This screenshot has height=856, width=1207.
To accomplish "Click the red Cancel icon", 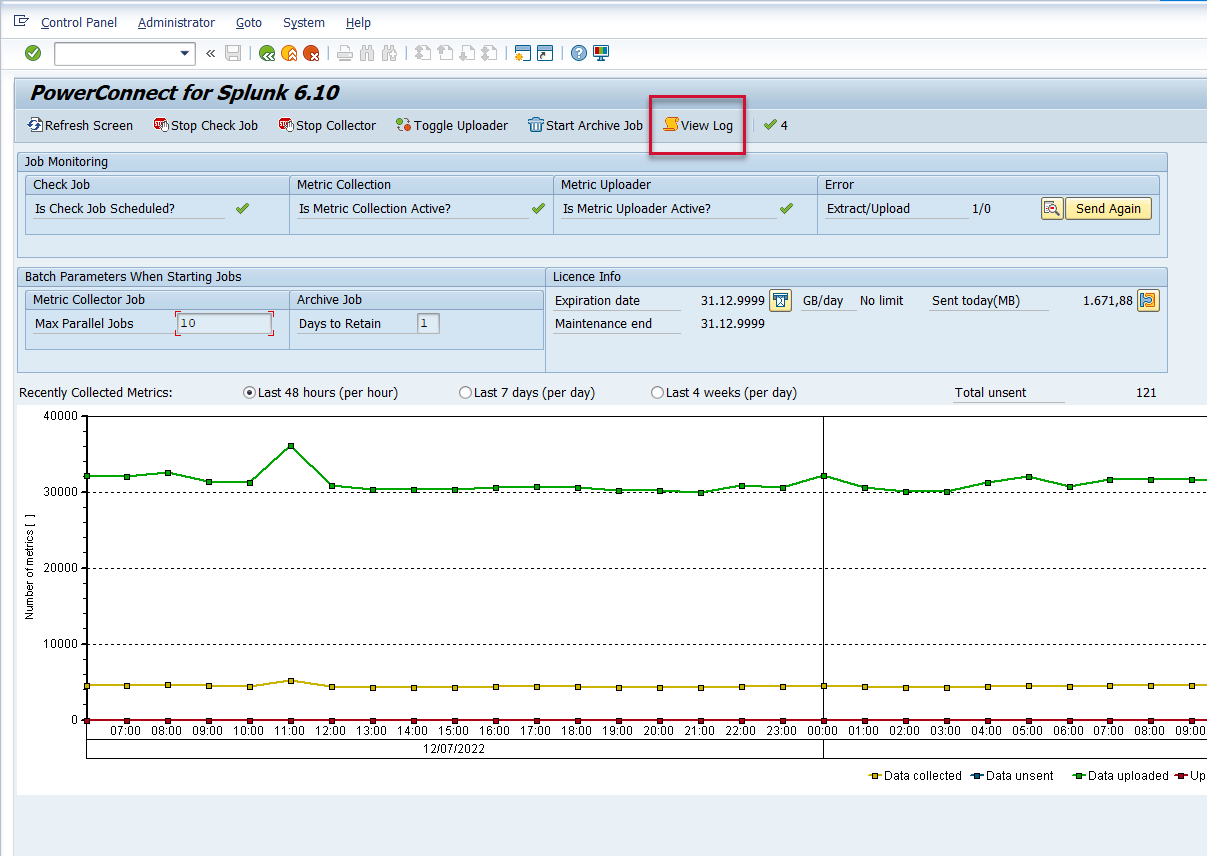I will tap(311, 53).
